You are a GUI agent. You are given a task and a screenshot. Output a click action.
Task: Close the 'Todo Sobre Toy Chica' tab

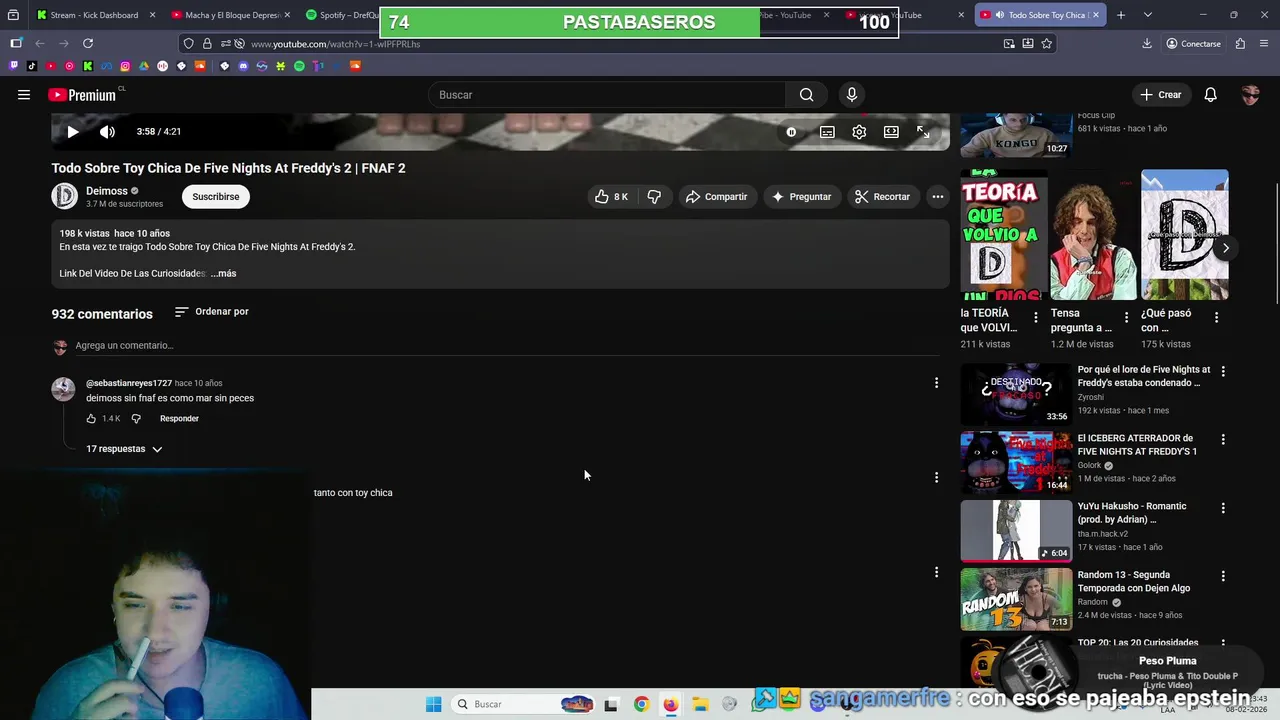(x=1095, y=15)
